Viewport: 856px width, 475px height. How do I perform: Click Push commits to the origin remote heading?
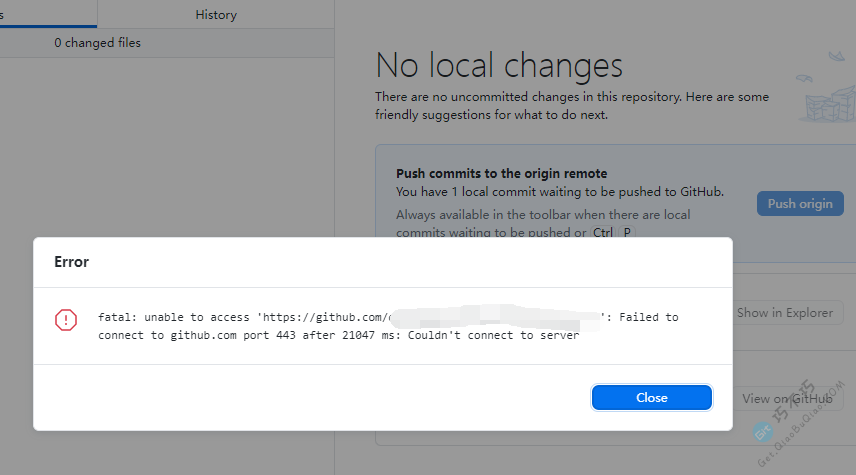click(x=502, y=174)
